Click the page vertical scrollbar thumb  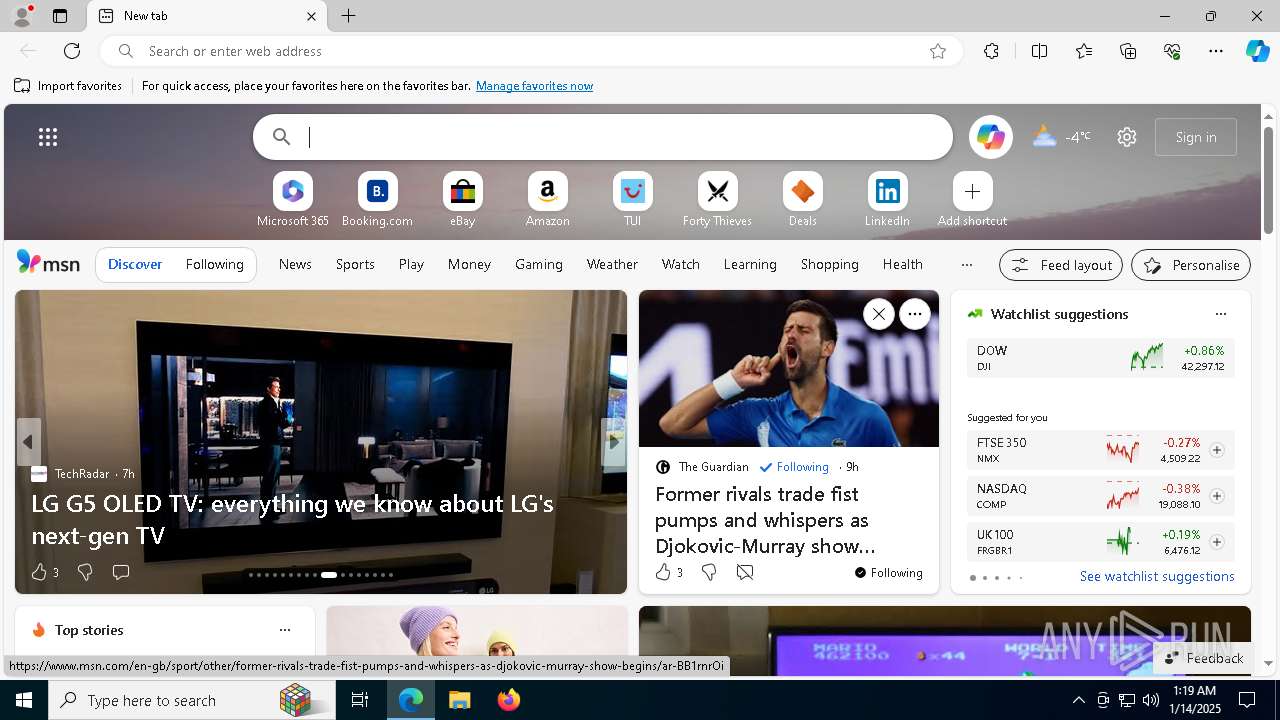tap(1268, 180)
